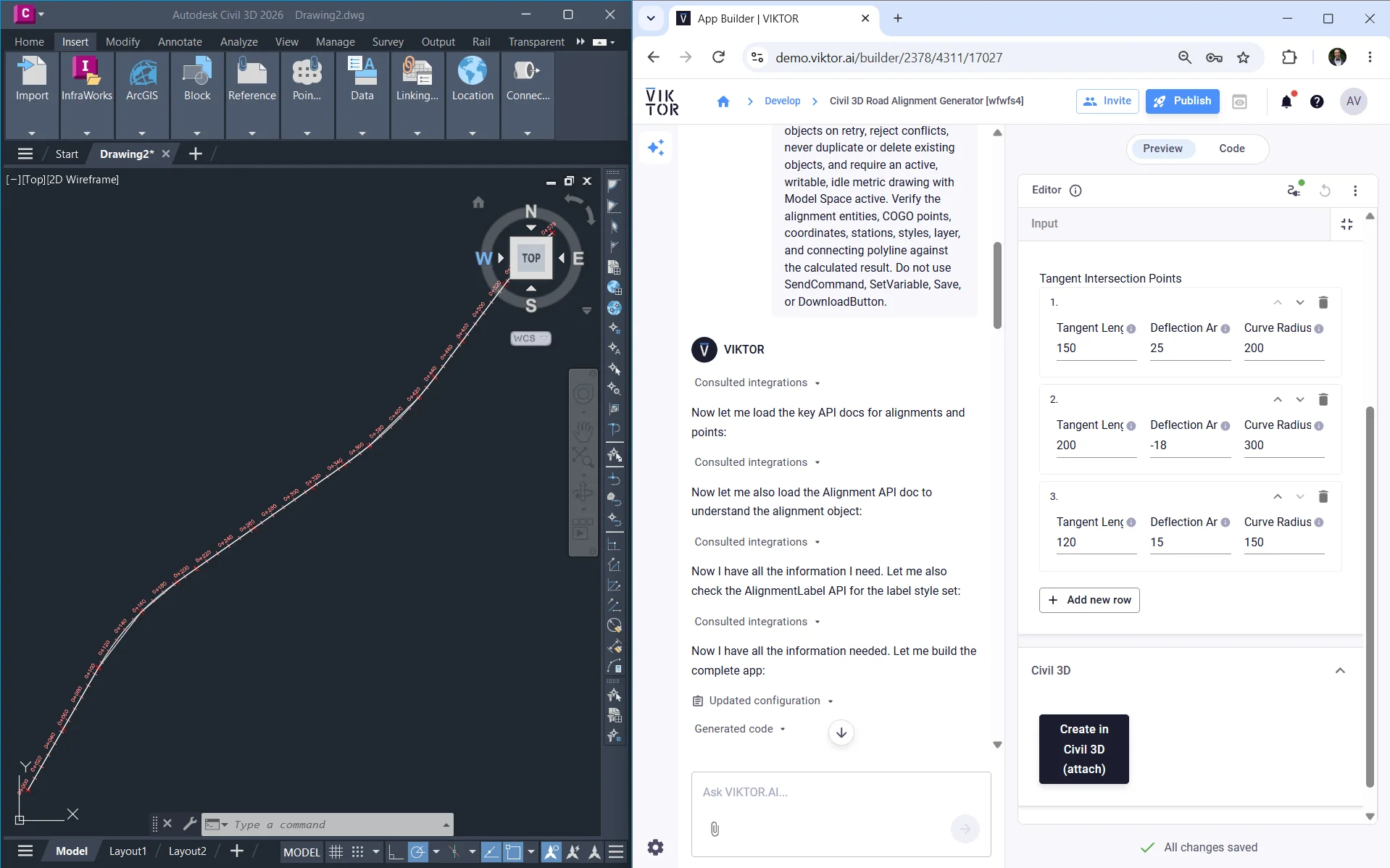Open VIKTOR settings gear at bottom left

(x=655, y=847)
